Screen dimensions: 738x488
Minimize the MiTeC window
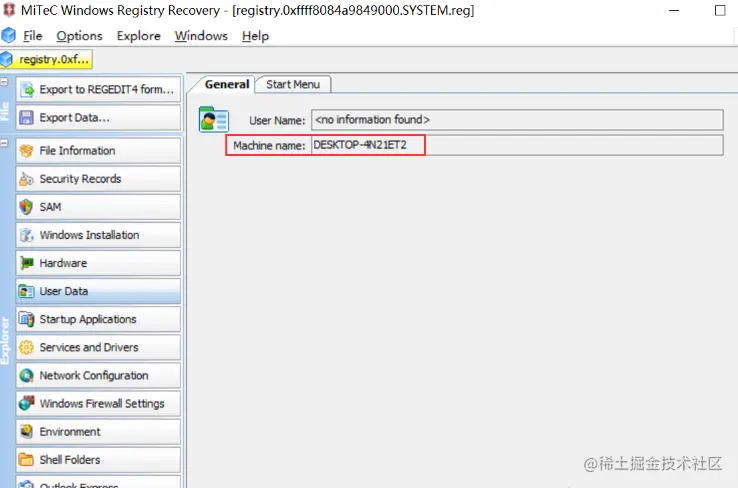[674, 10]
